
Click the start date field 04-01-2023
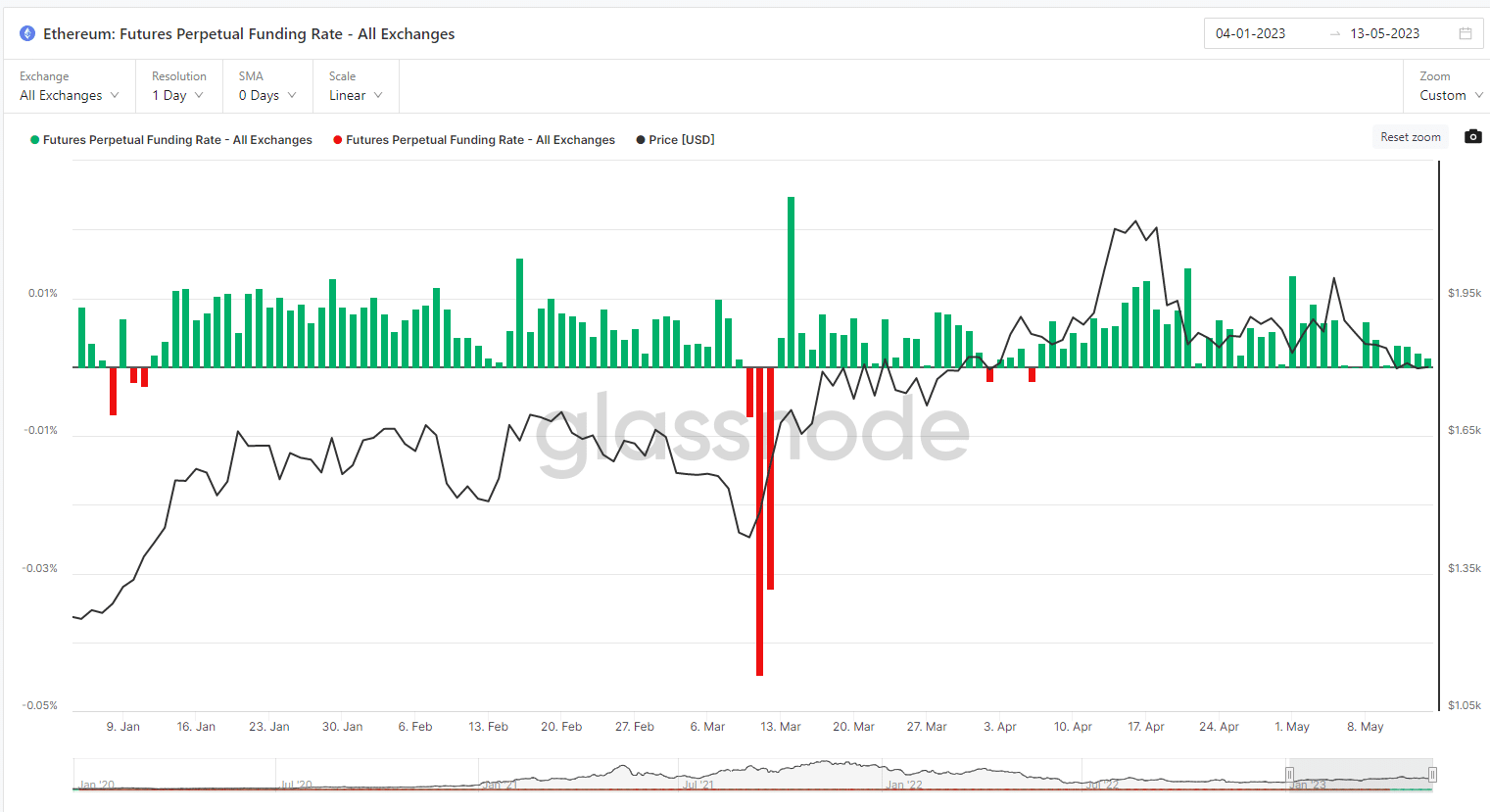click(1250, 34)
